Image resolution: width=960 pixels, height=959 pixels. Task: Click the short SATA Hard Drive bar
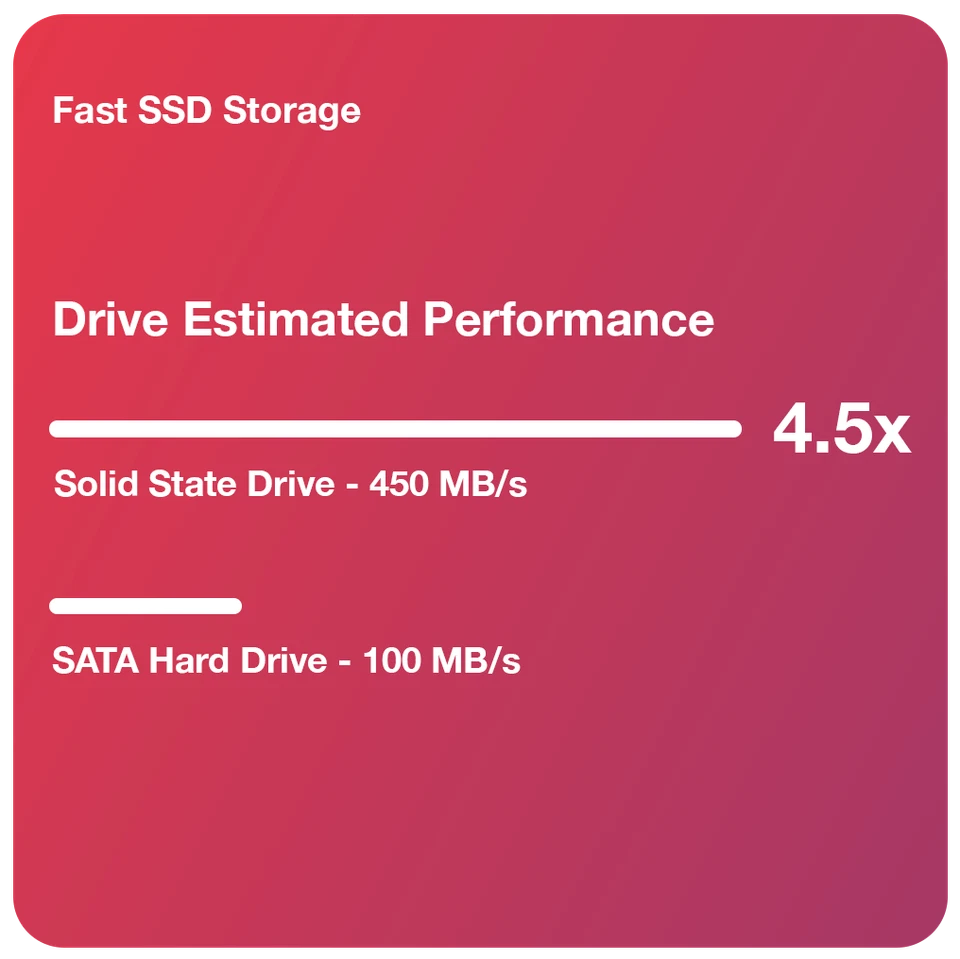coord(145,606)
